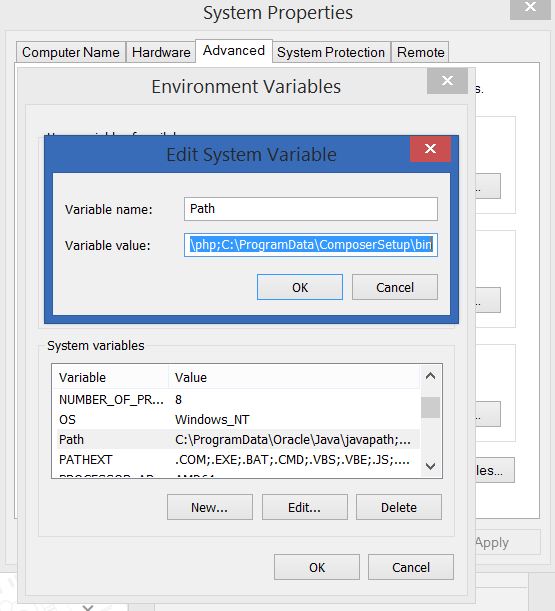Close the System Properties window
The height and width of the screenshot is (611, 555).
click(530, 8)
